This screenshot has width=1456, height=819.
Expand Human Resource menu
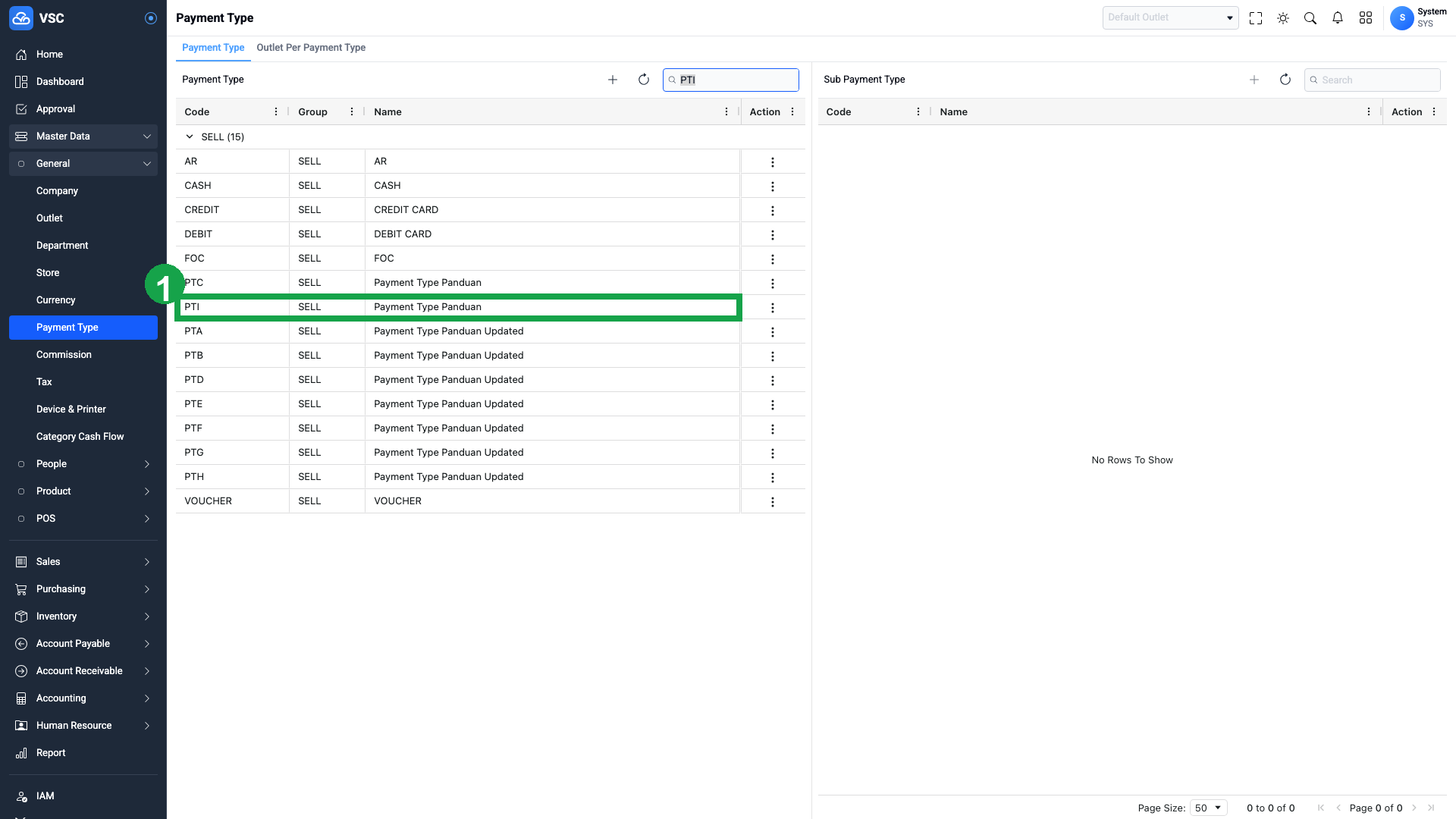pos(83,726)
